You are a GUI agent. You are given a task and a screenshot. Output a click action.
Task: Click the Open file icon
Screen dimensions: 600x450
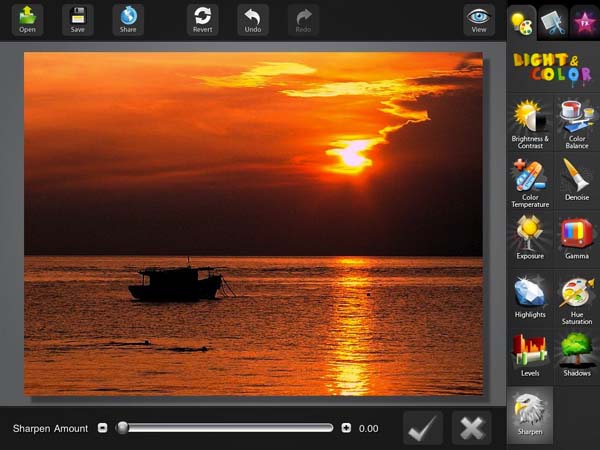27,20
